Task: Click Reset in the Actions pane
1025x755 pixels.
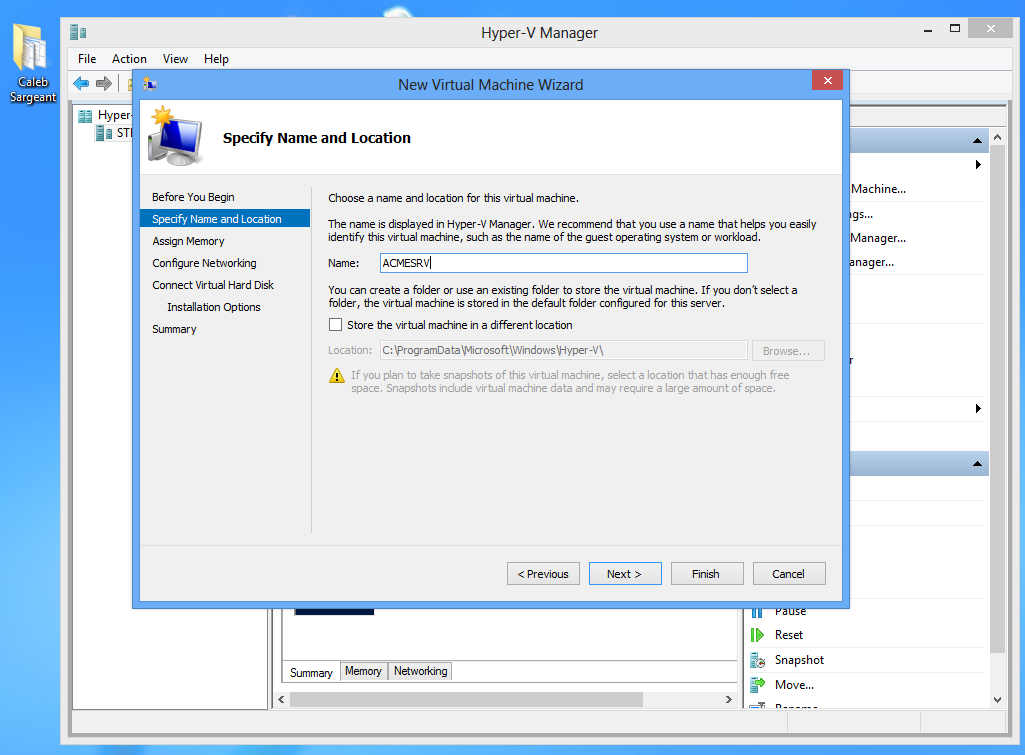Action: [x=788, y=635]
